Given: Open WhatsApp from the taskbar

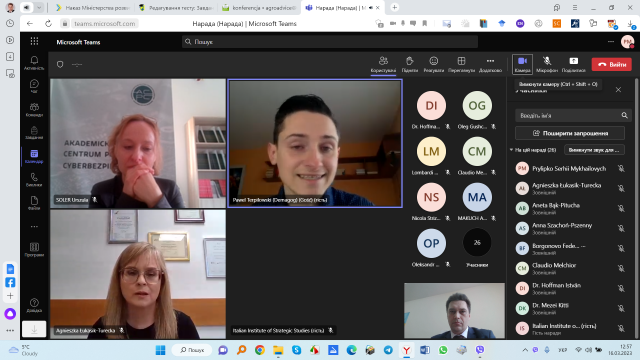Looking at the screenshot, I should 443,350.
